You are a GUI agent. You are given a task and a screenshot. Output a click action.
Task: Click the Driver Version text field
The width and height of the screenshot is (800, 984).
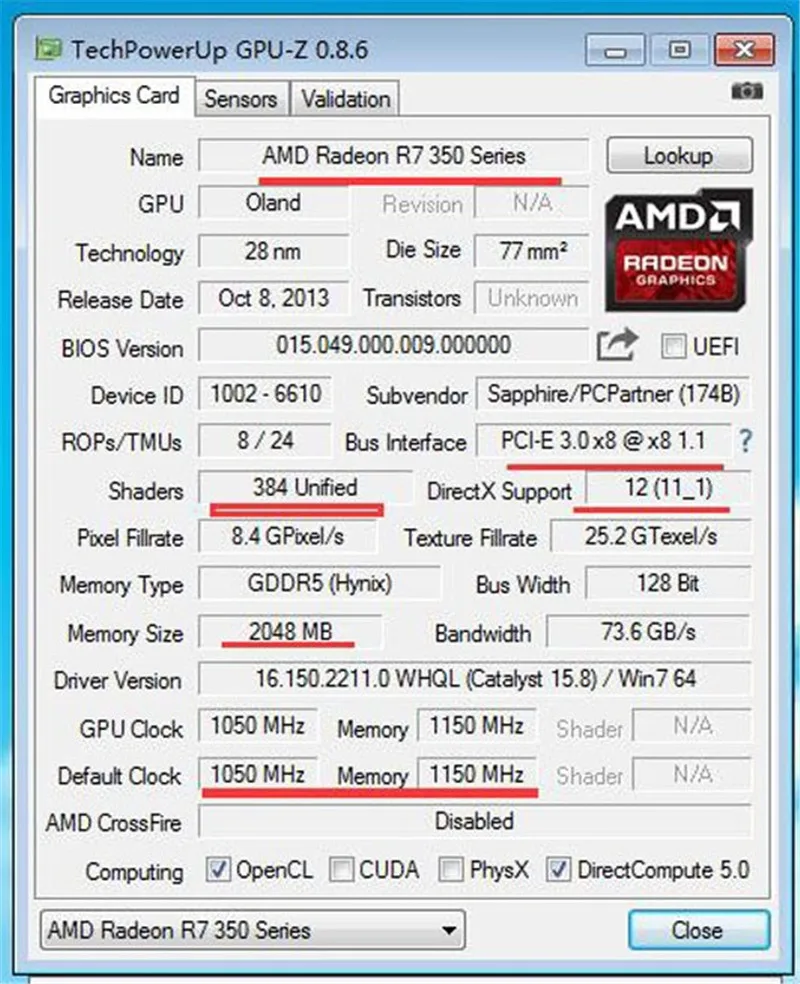click(x=475, y=679)
